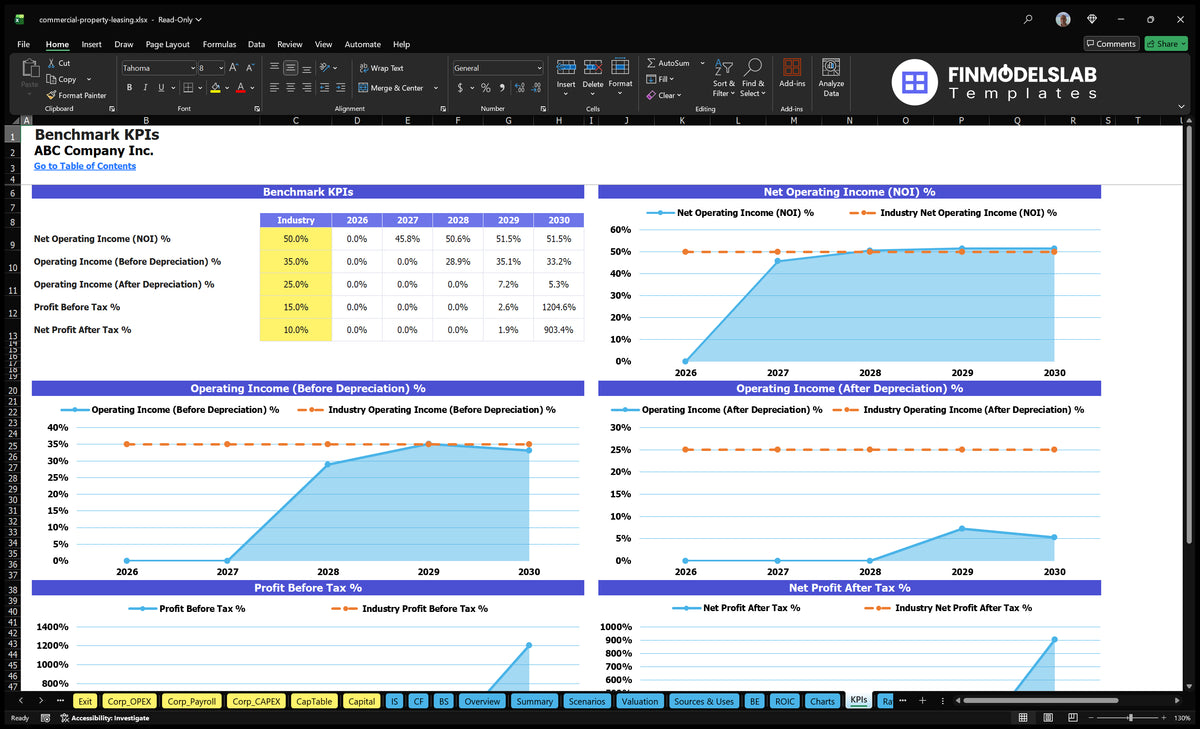The image size is (1200, 729).
Task: Add a new sheet with plus button
Action: 923,701
